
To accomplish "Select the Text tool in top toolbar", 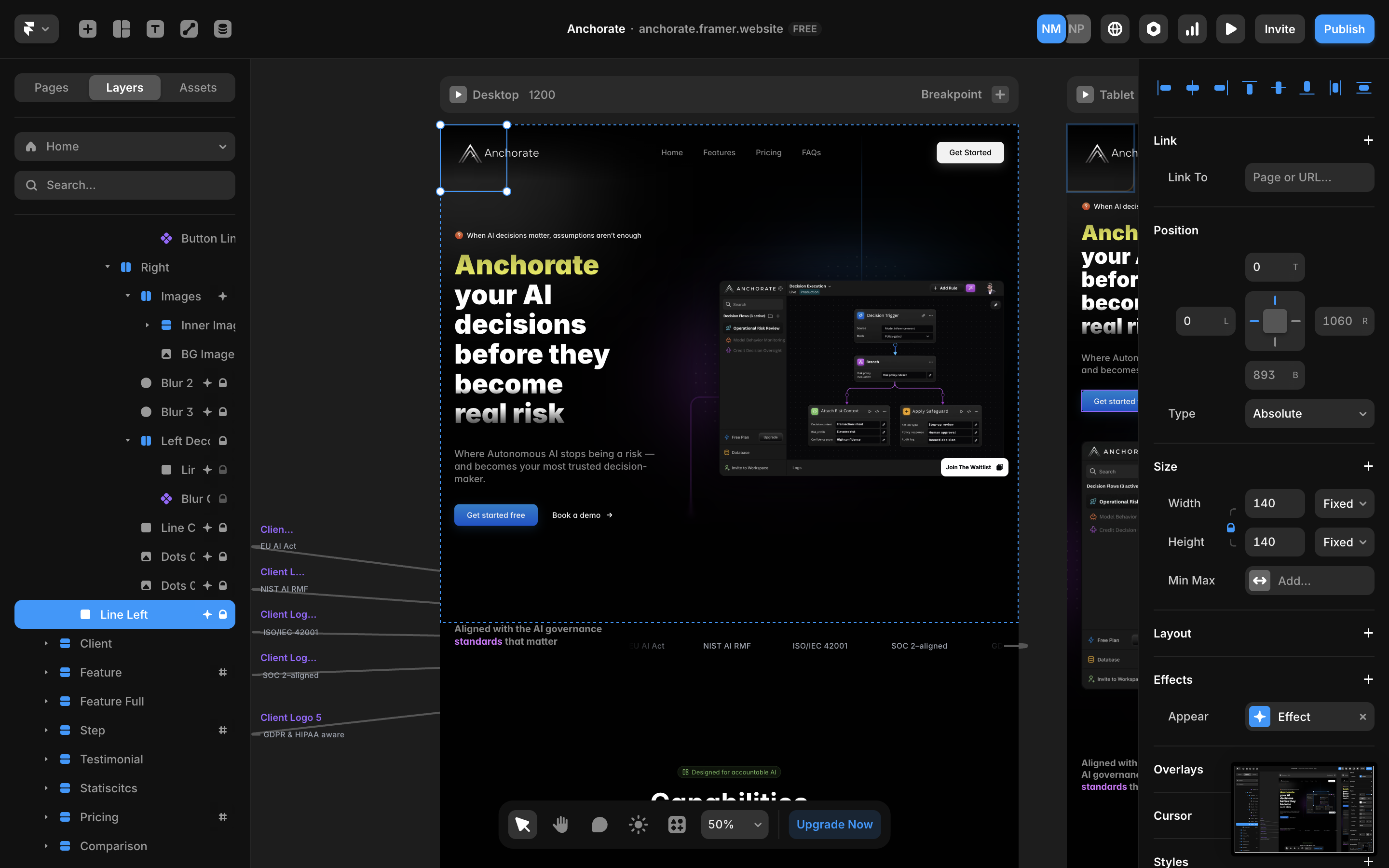I will (x=155, y=29).
